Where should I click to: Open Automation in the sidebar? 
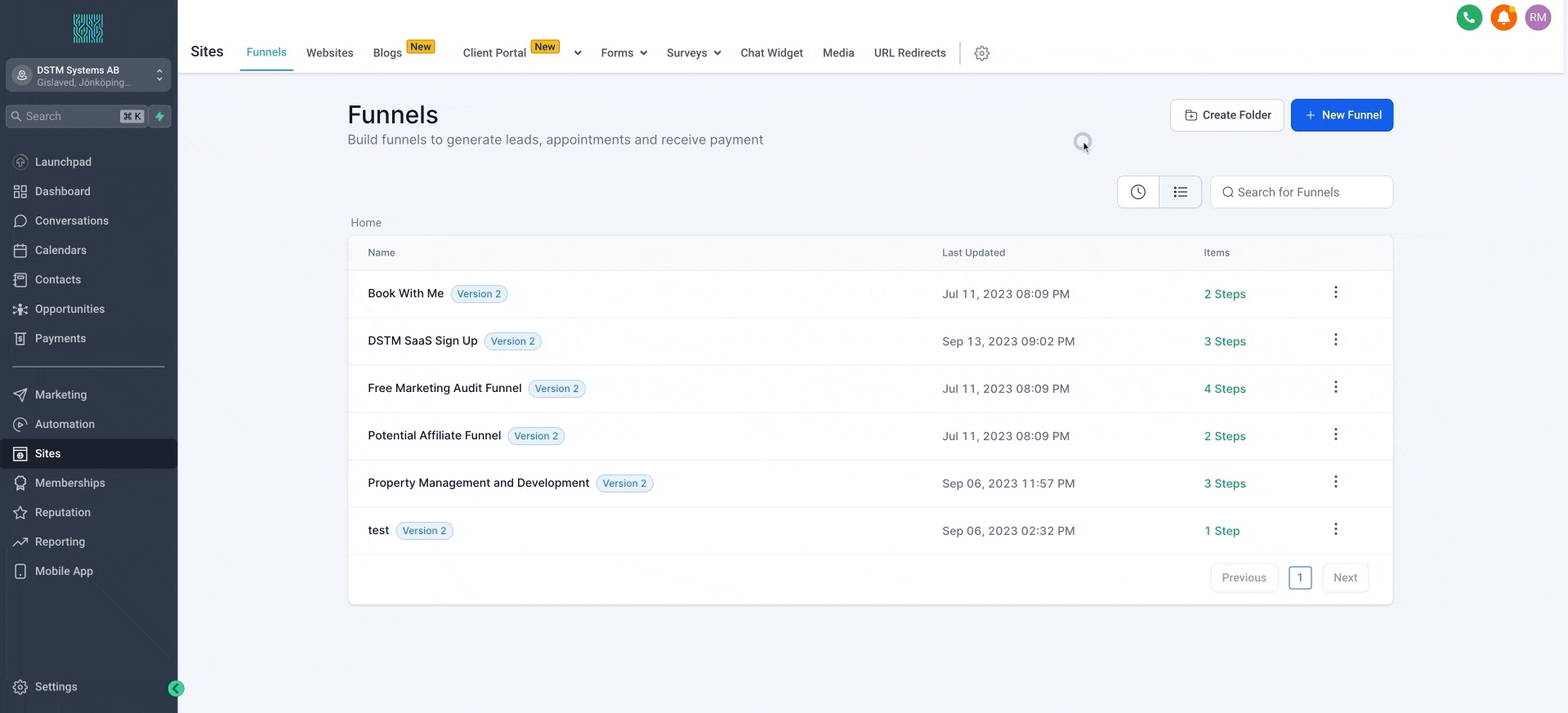[65, 424]
